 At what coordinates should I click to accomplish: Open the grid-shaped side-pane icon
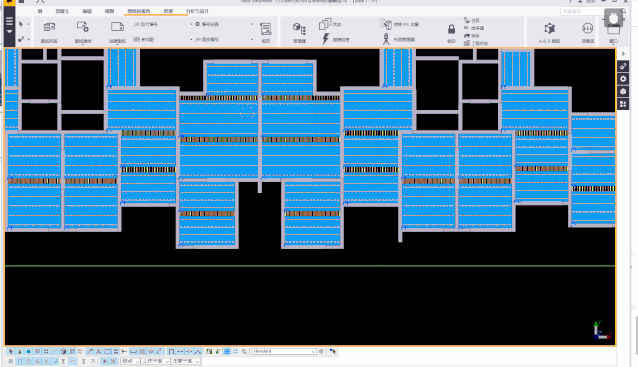[623, 104]
